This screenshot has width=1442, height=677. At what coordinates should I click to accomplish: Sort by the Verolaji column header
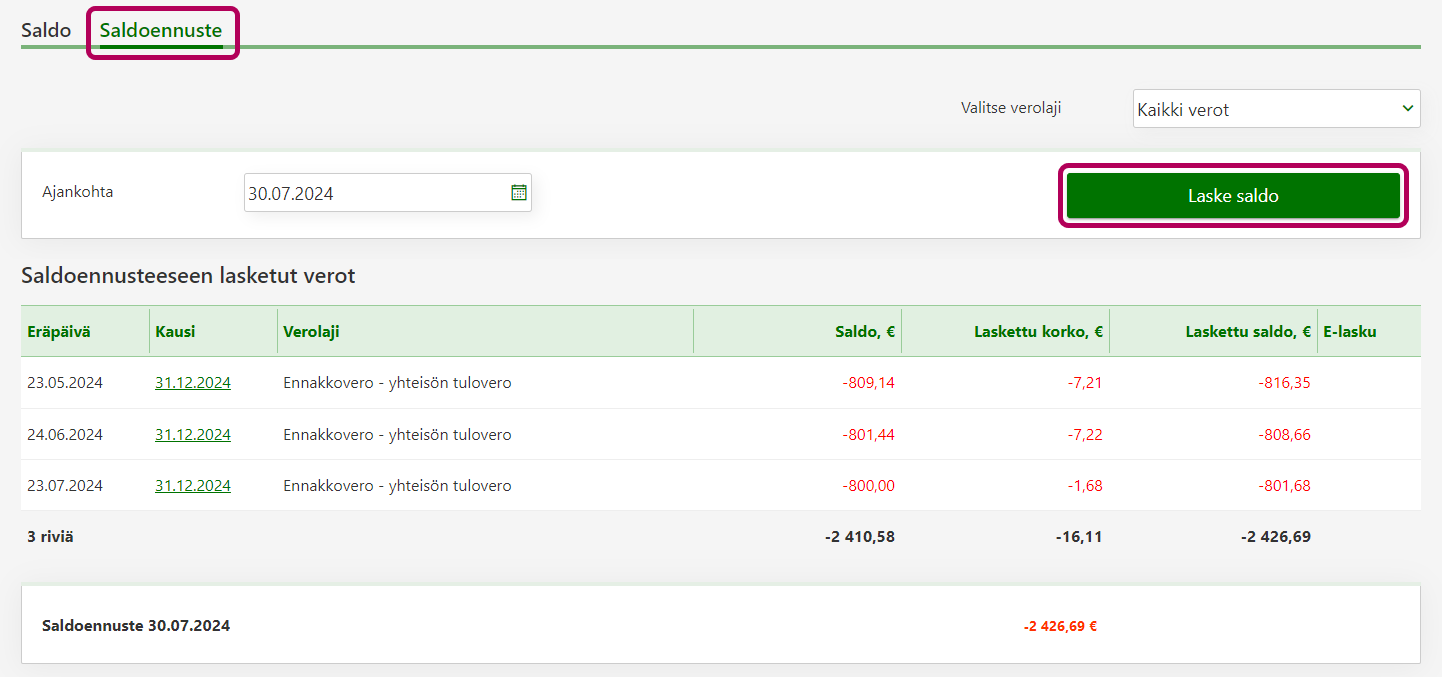click(311, 331)
